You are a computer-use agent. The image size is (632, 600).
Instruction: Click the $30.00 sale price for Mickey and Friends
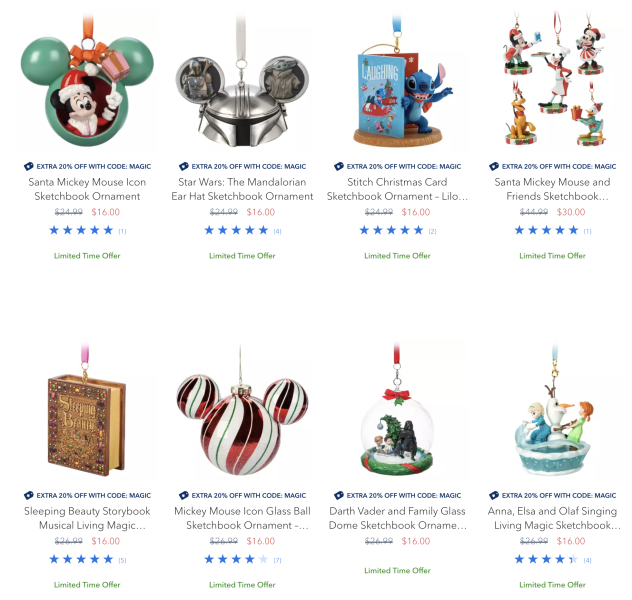point(571,212)
